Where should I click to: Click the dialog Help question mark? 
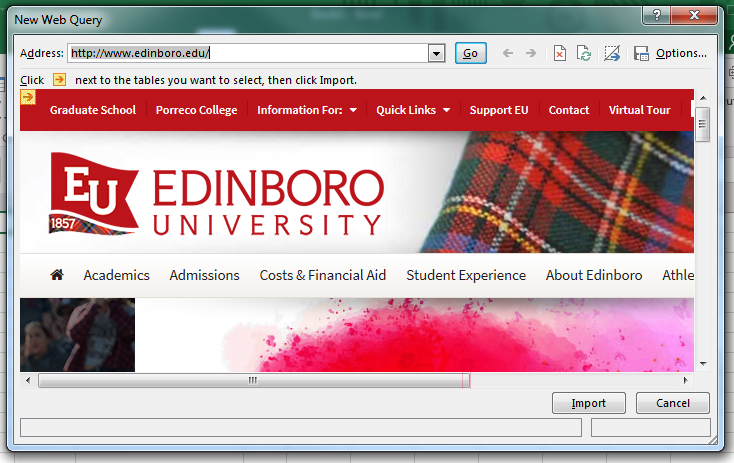(657, 16)
